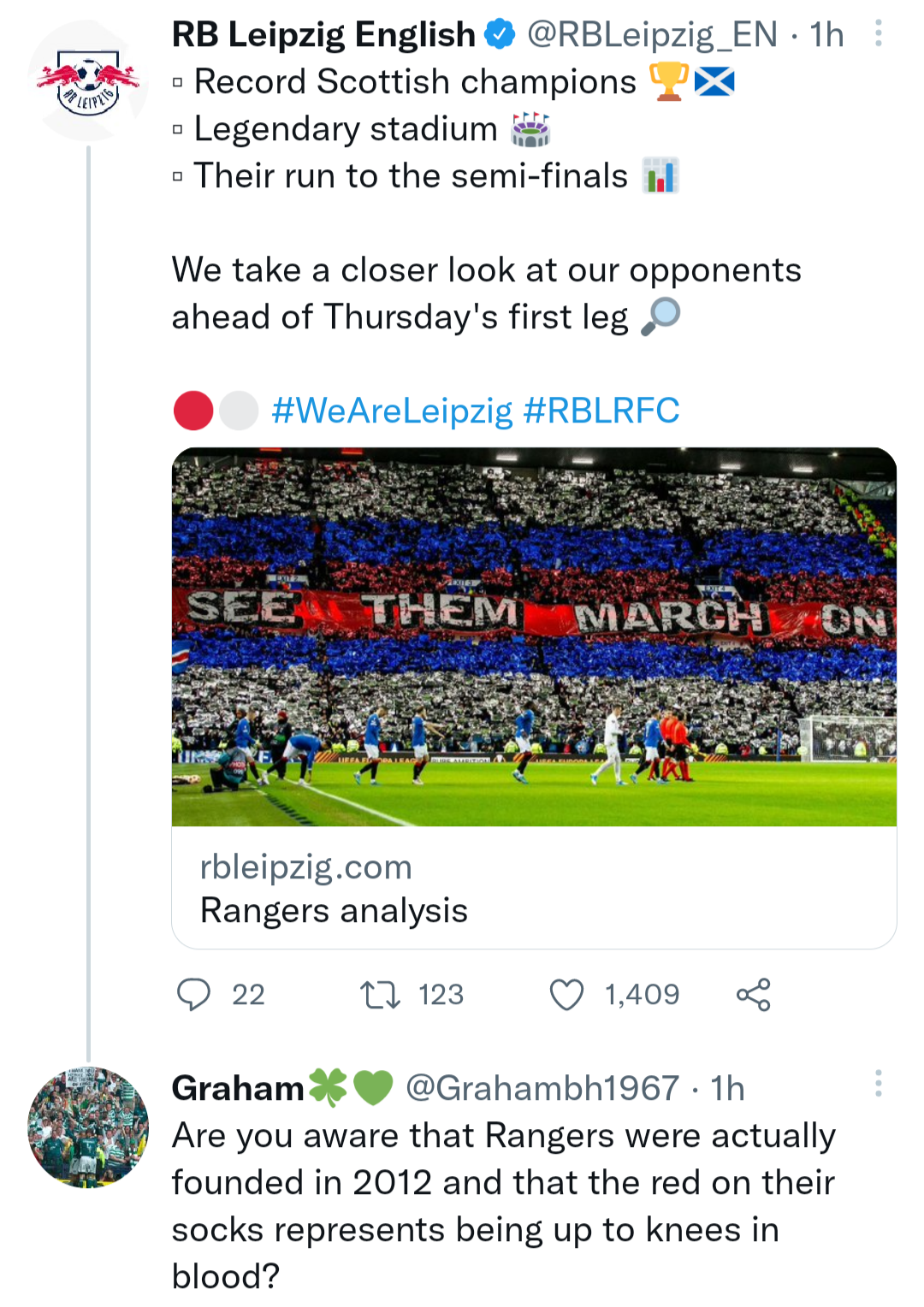The height and width of the screenshot is (1307, 924).
Task: Tap the share icon under tweet
Action: point(753,995)
